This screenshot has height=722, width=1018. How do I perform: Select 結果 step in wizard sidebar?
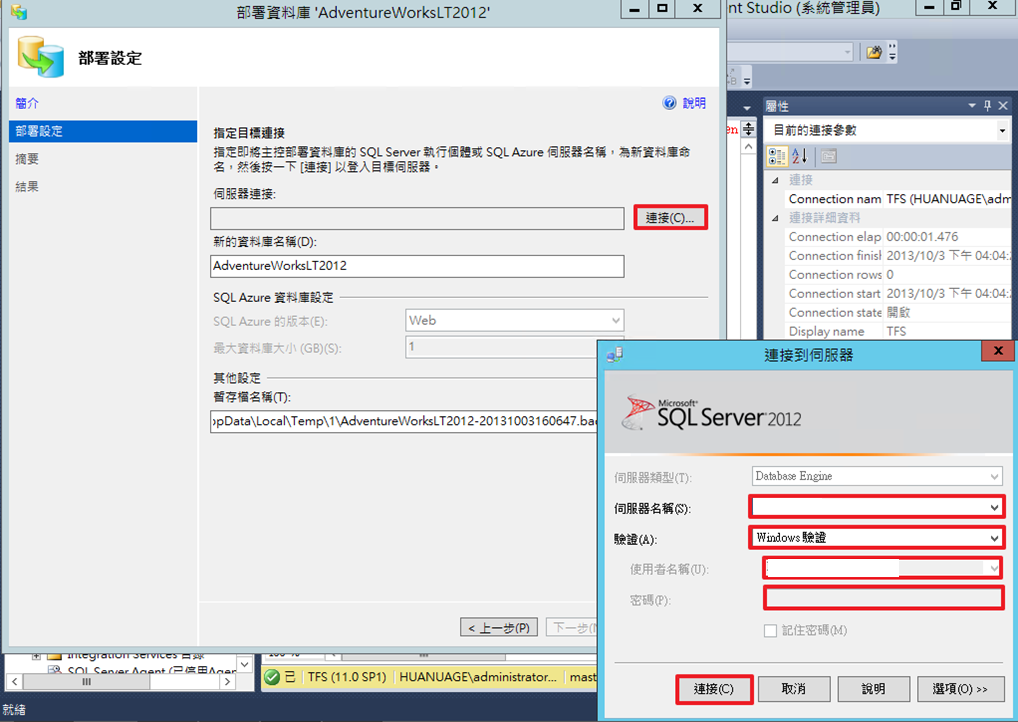(27, 187)
